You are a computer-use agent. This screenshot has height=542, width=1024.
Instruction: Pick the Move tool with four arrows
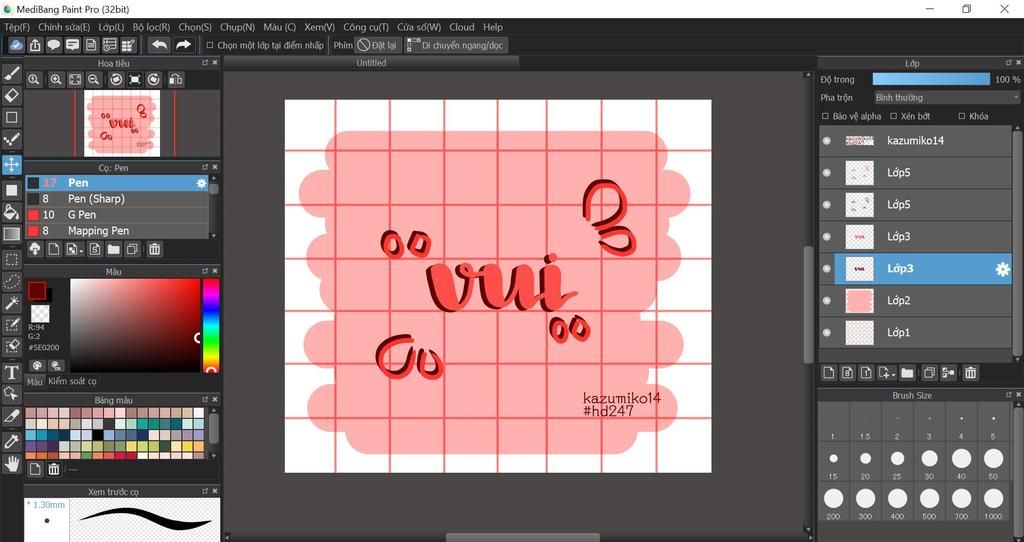coord(12,163)
